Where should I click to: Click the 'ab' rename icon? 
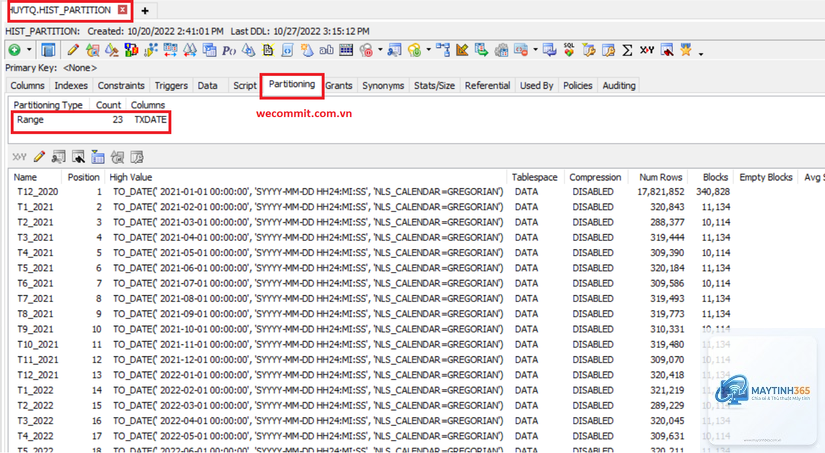(326, 50)
